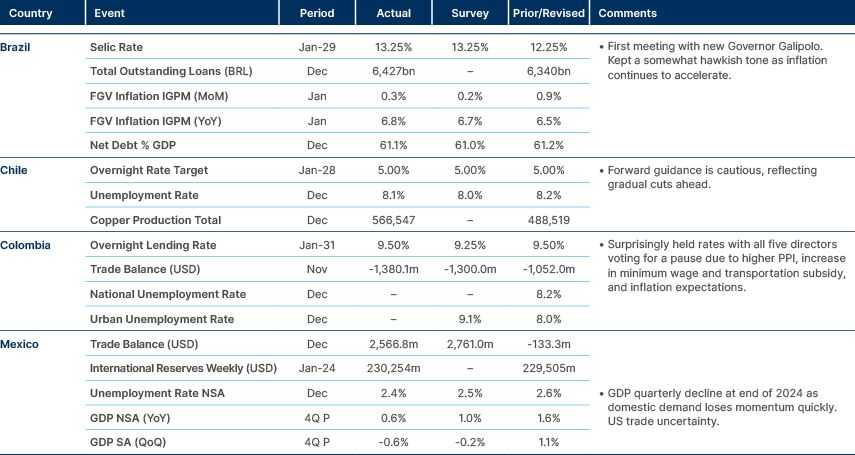Select the Survey column header
Viewport: 855px width, 455px height.
pyautogui.click(x=470, y=14)
